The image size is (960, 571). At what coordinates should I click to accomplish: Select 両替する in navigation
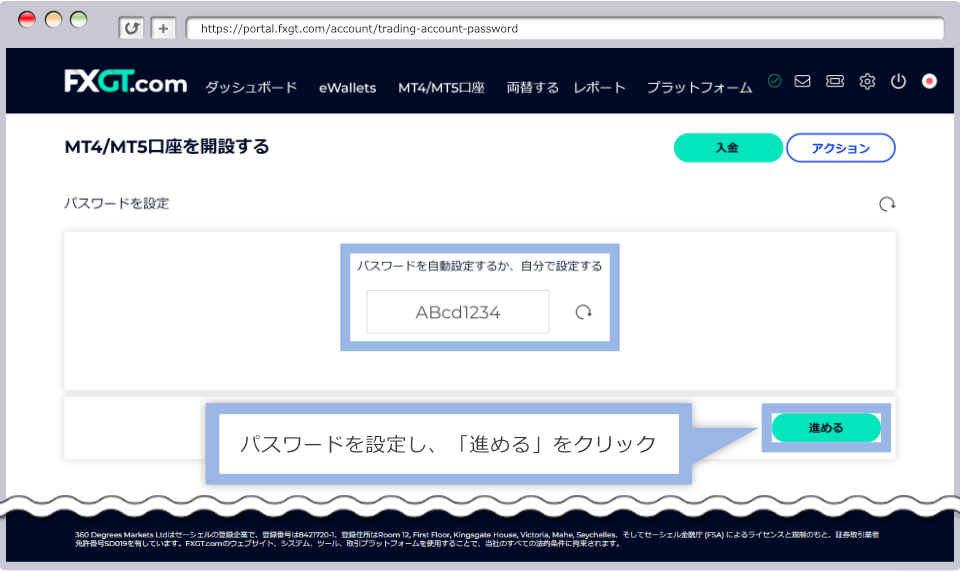[532, 88]
